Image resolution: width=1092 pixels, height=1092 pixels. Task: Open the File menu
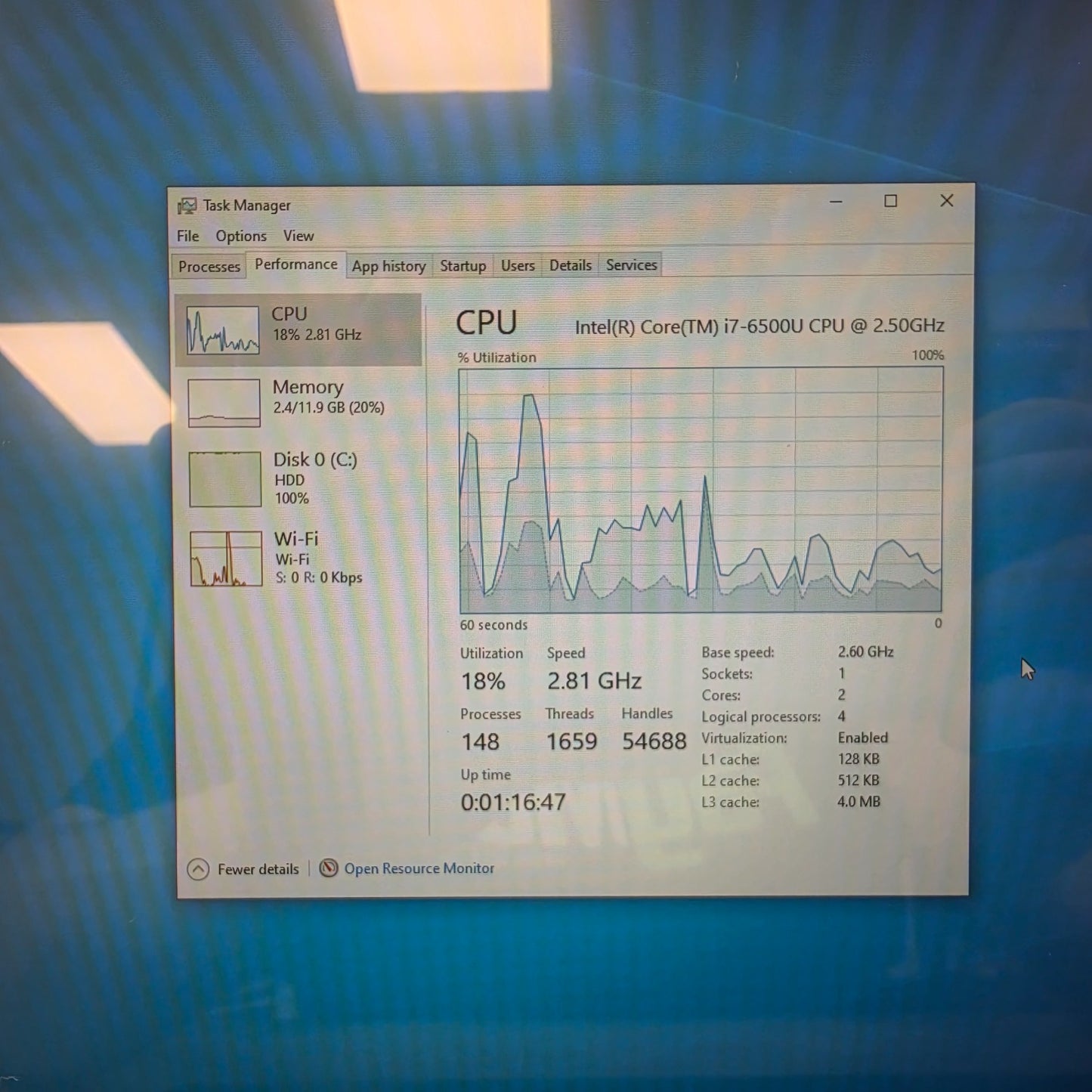pyautogui.click(x=188, y=237)
